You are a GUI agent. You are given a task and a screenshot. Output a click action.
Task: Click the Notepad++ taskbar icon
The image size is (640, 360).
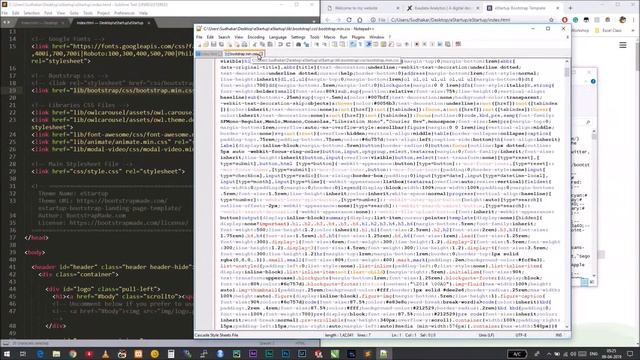(384, 354)
